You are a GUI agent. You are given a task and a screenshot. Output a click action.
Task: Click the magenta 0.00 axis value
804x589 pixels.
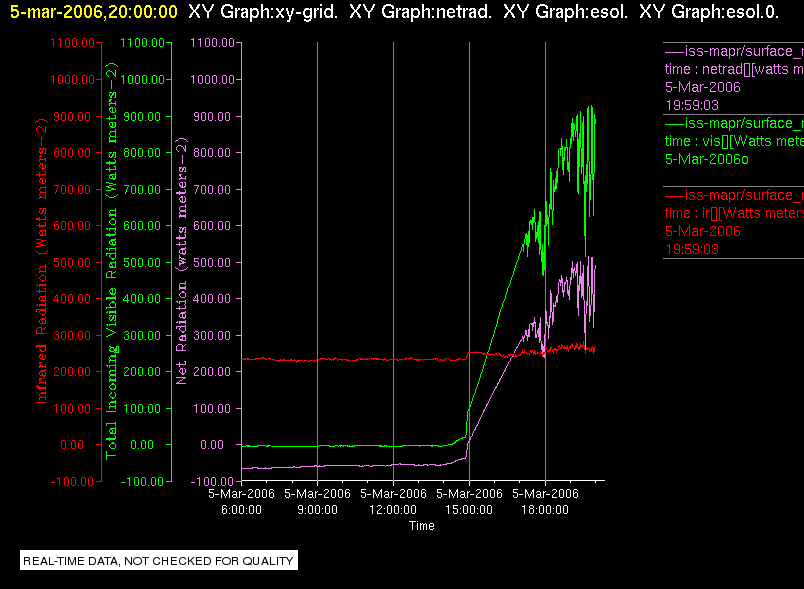tap(212, 444)
